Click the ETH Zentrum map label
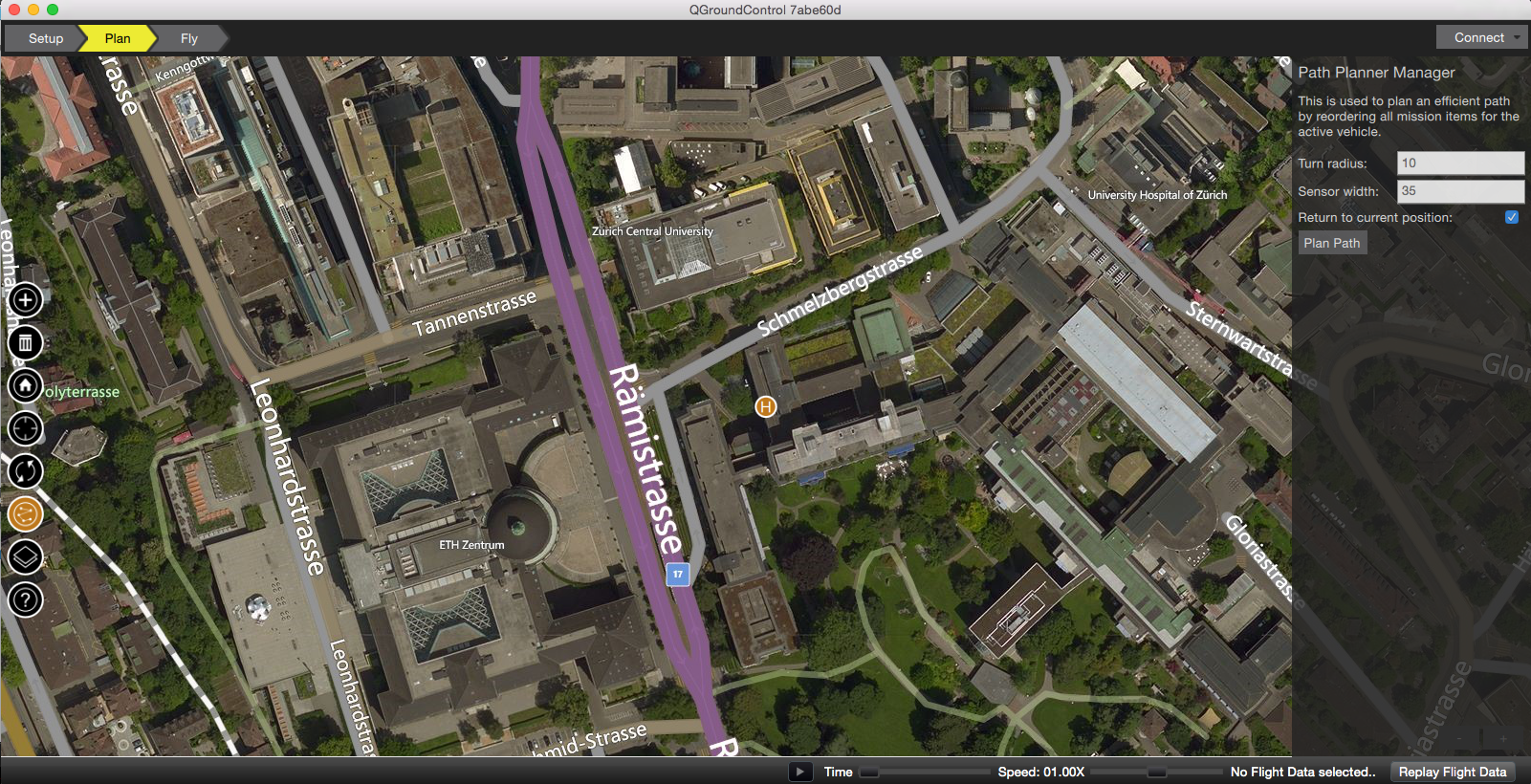Screen dimensions: 1531x784 (x=471, y=545)
